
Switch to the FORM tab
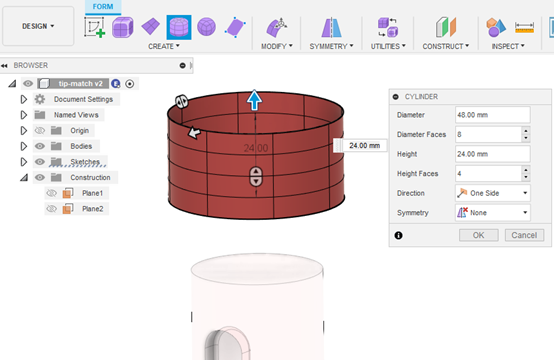click(x=103, y=7)
